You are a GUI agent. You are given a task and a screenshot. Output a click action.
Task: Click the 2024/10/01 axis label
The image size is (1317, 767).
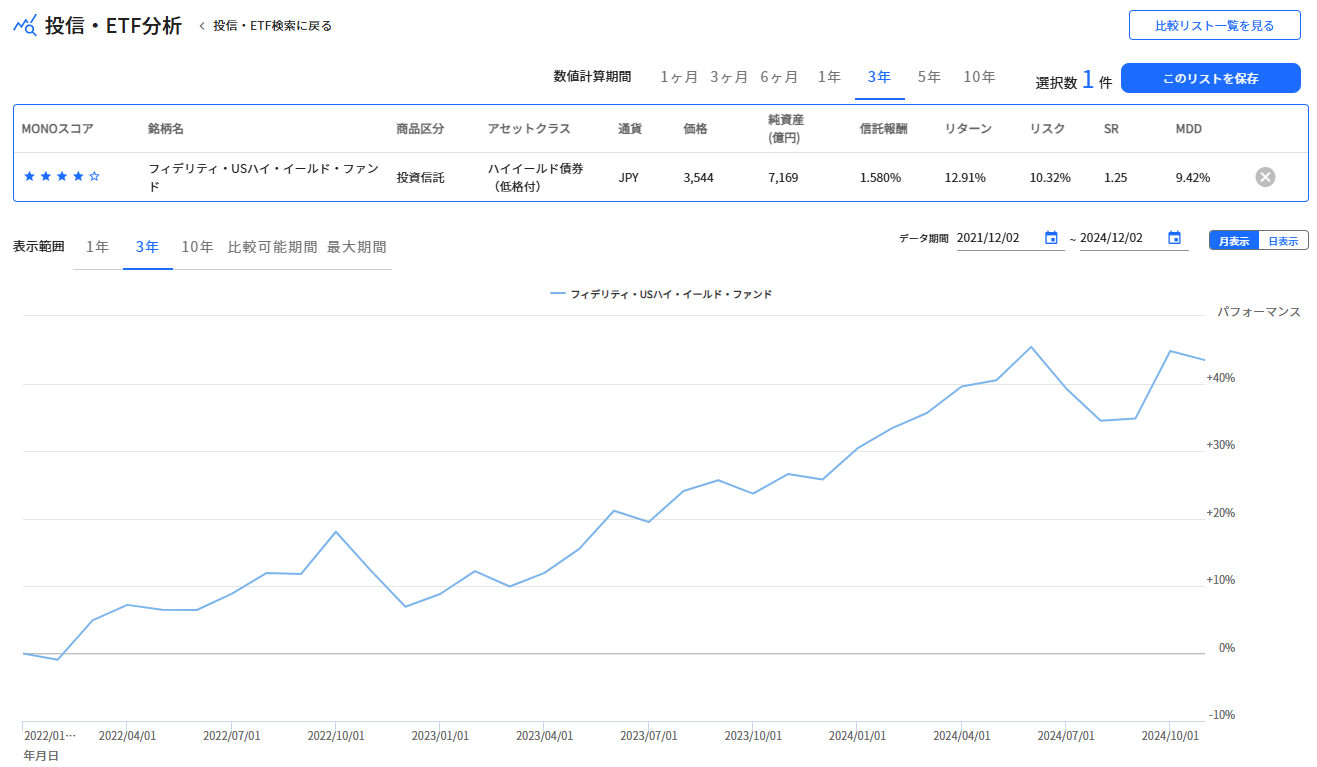(x=1170, y=735)
